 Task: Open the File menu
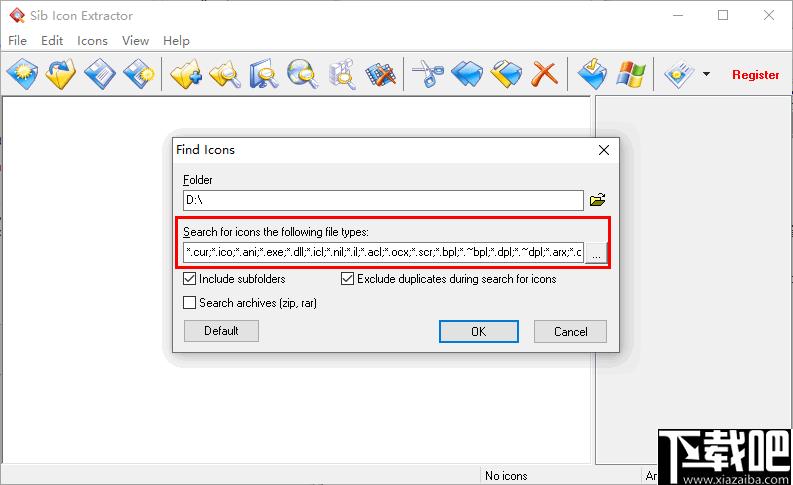17,40
